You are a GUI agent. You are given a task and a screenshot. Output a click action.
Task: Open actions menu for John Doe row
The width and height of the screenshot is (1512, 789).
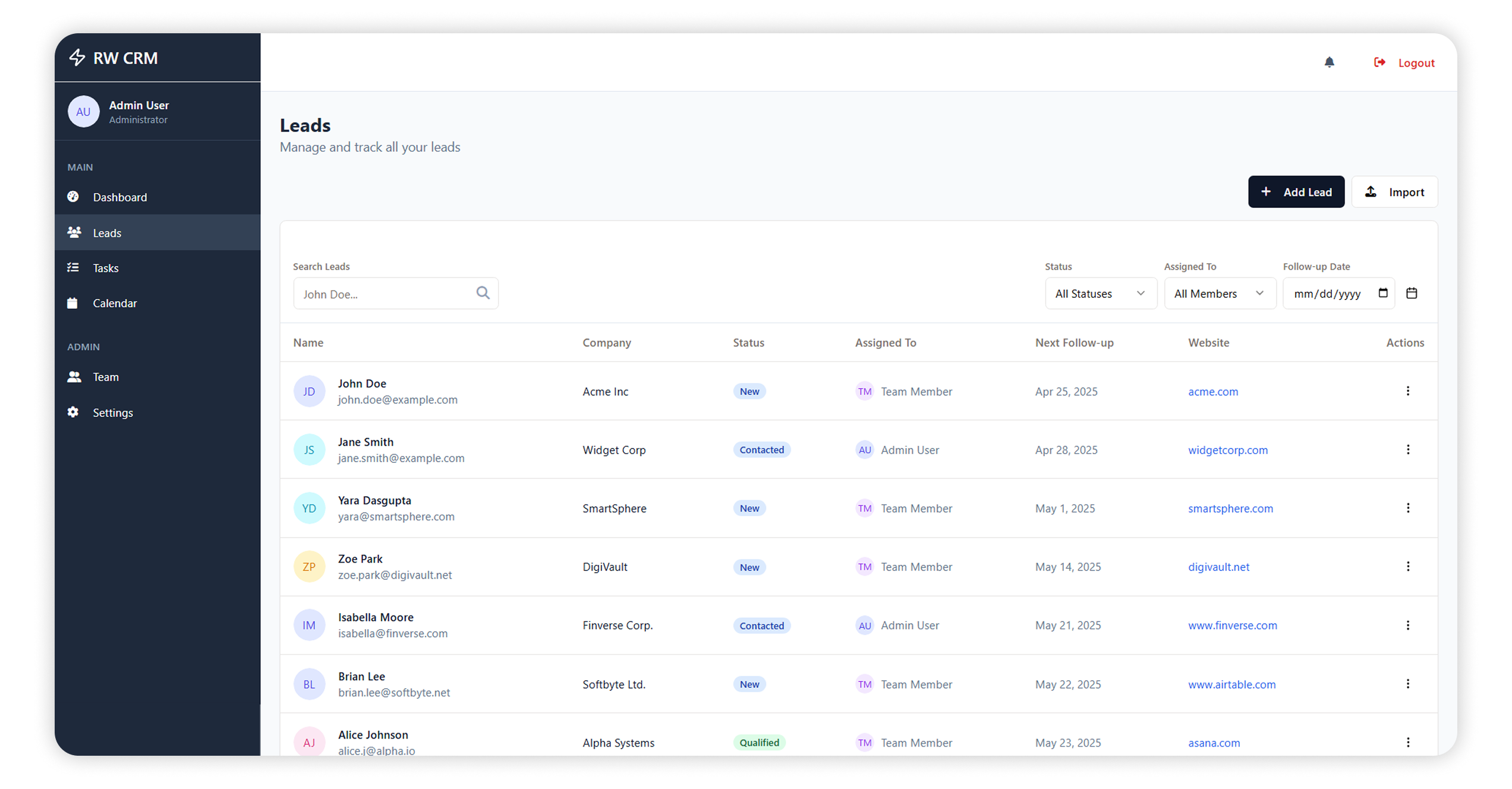coord(1407,391)
